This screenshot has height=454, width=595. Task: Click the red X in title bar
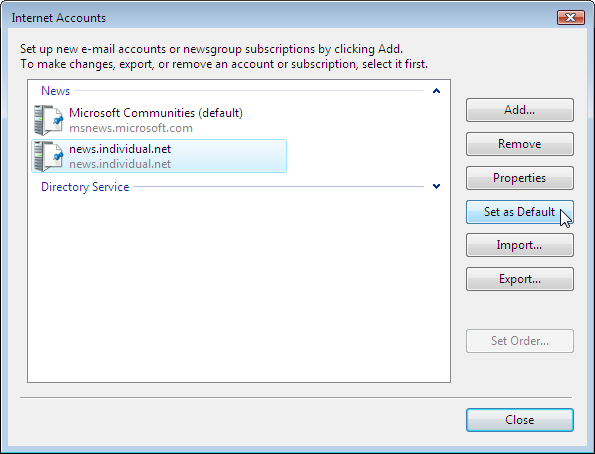(570, 17)
